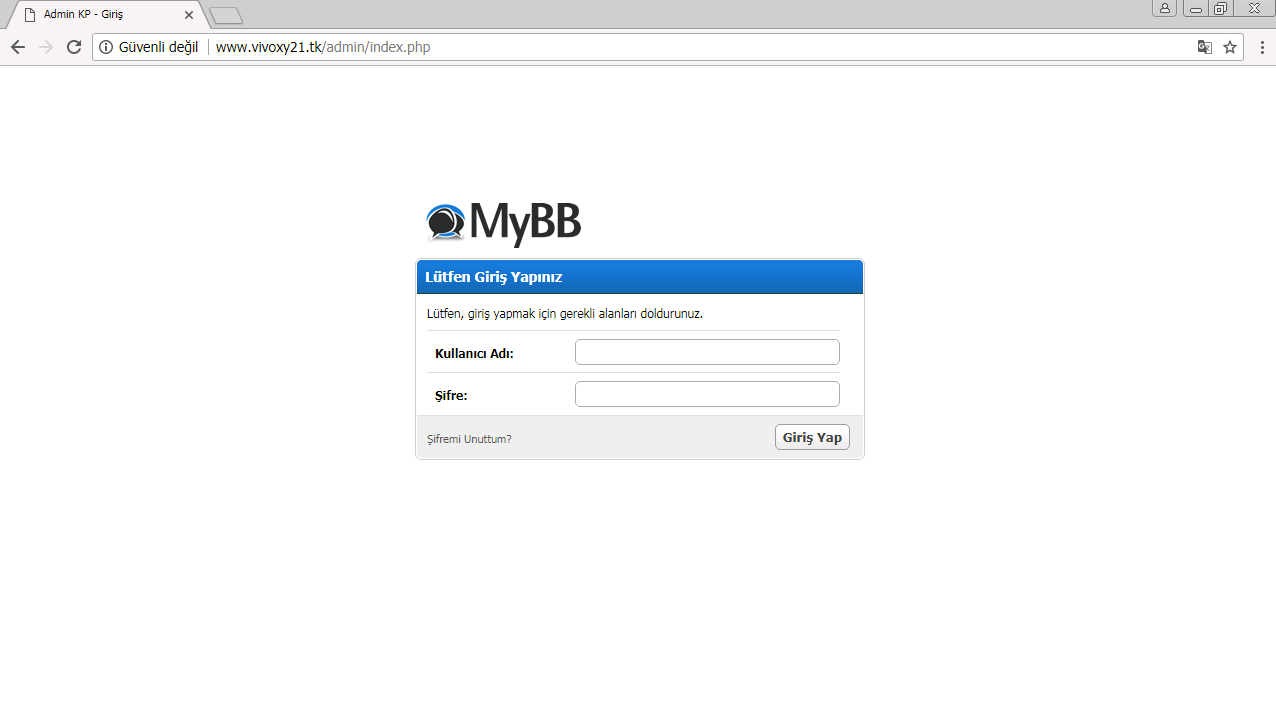Open the Google Translate icon in address bar
The image size is (1276, 705).
pos(1205,47)
